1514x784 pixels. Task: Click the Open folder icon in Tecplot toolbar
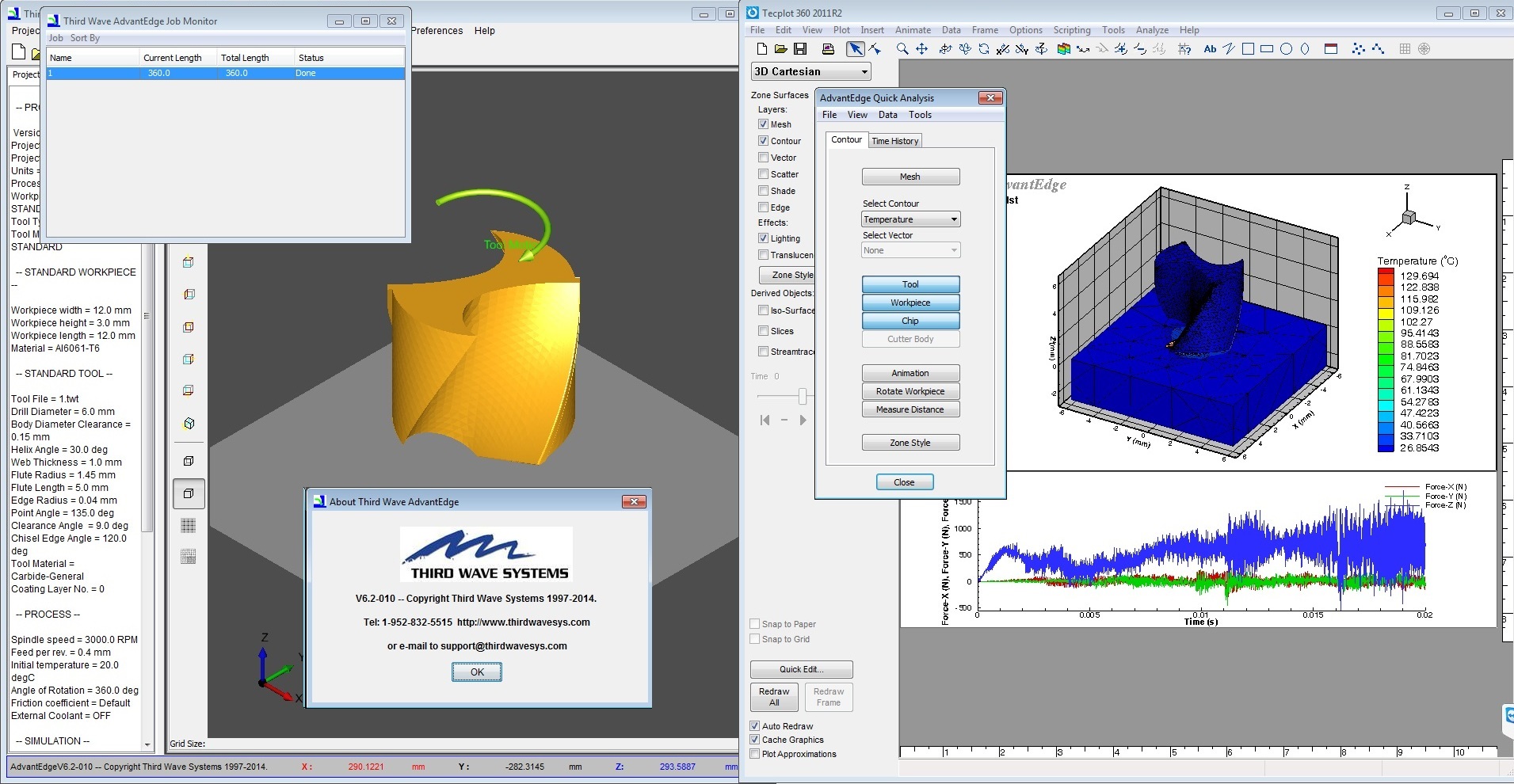coord(780,49)
